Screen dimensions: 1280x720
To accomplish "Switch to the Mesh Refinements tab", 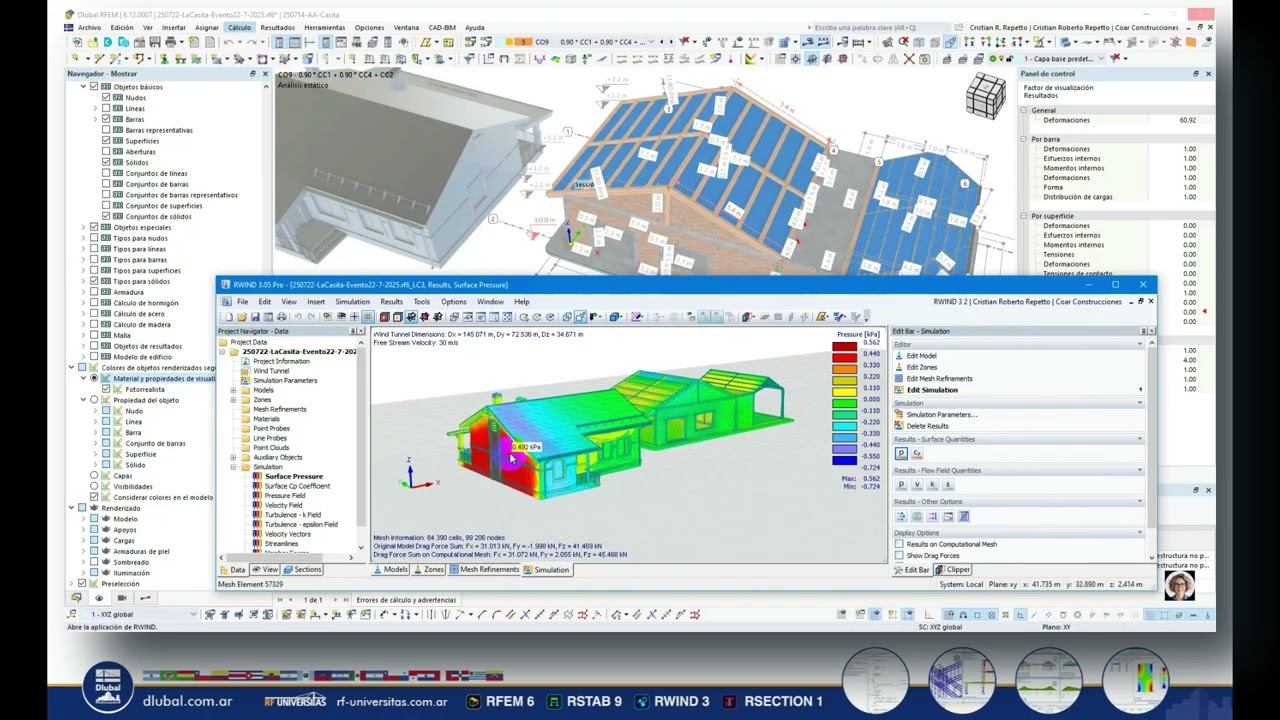I will click(485, 570).
